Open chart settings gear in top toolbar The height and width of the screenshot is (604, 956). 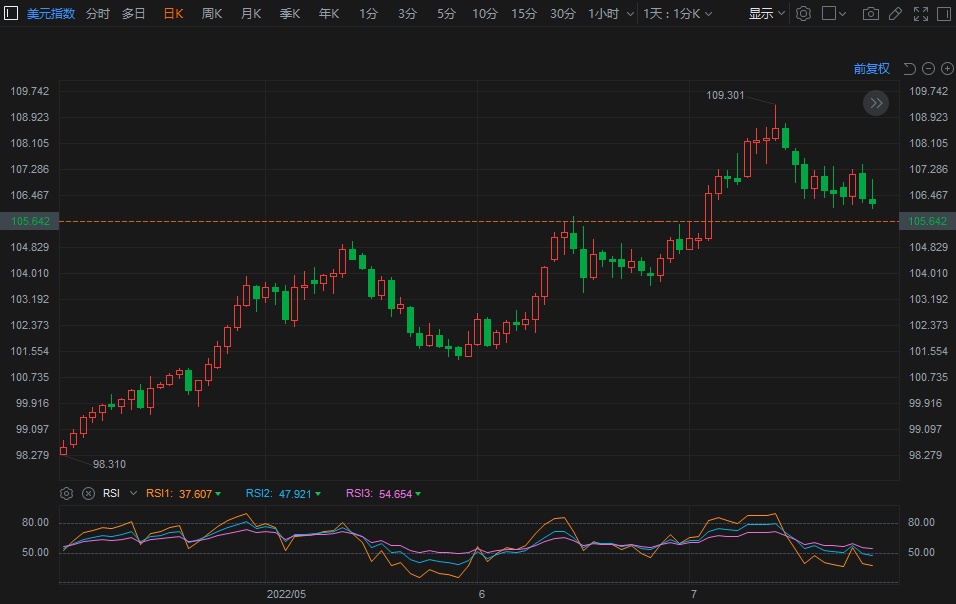[x=803, y=14]
